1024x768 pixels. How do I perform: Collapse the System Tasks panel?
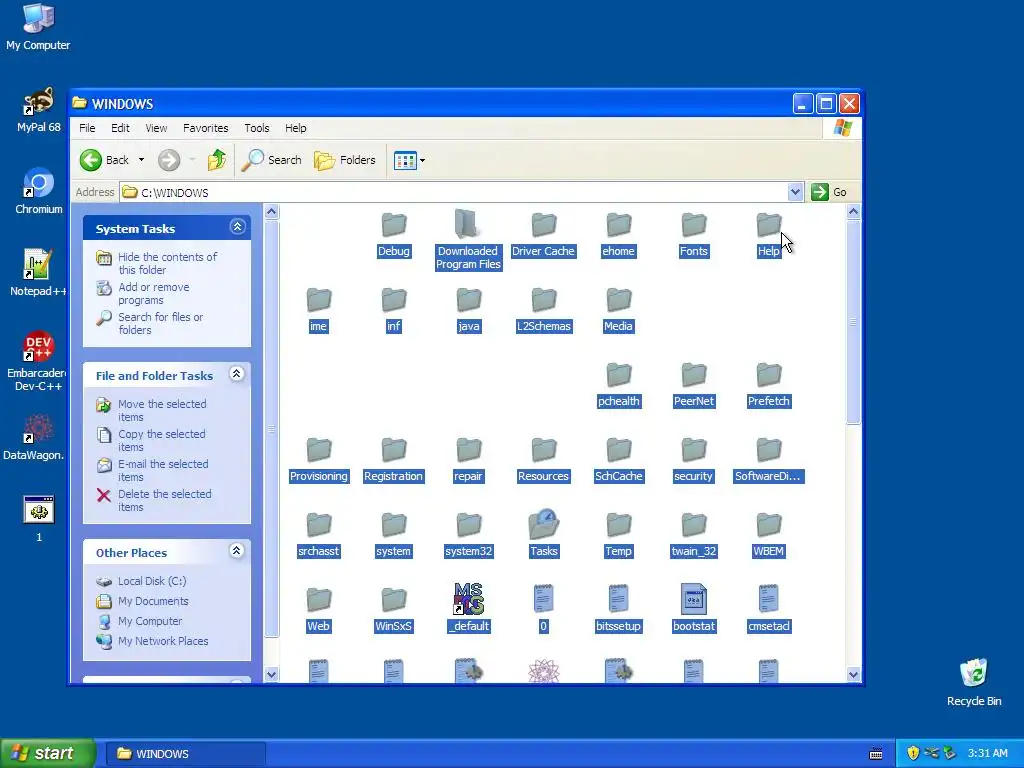pos(237,227)
